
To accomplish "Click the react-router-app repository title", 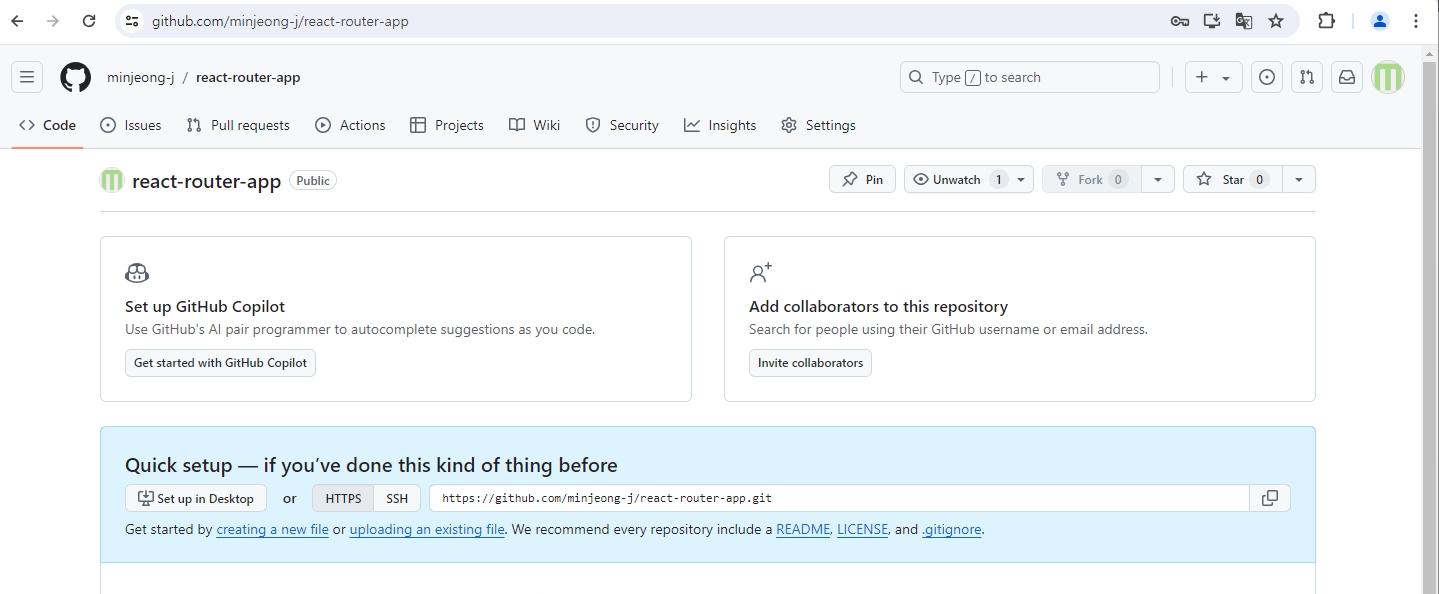I will click(x=206, y=181).
